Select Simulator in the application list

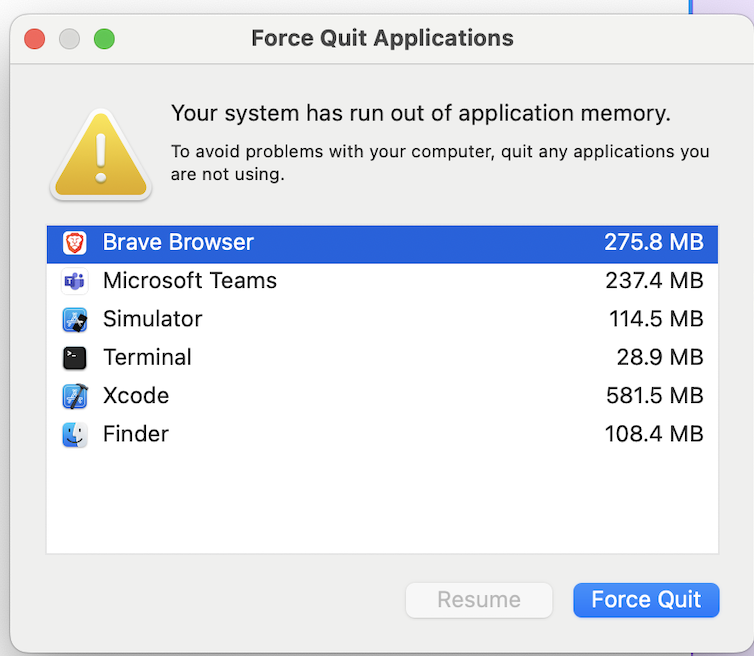382,319
